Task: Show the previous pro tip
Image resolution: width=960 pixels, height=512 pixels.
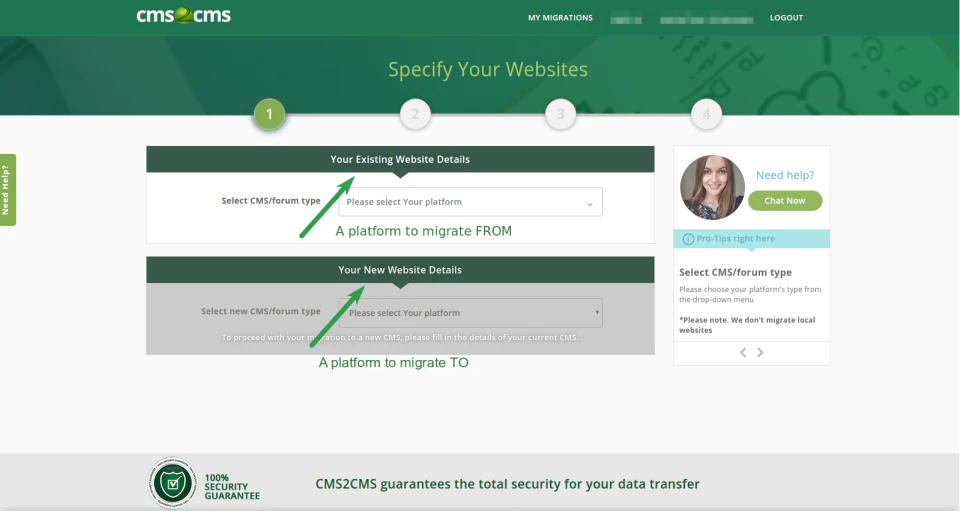Action: 743,352
